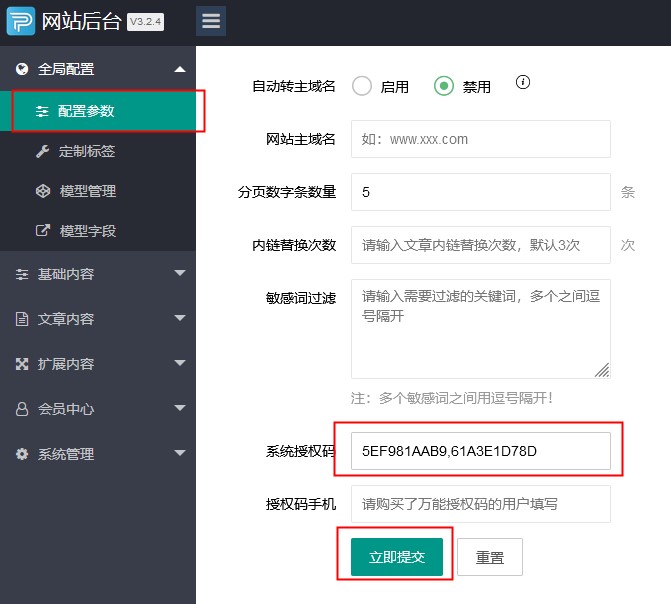Click into the 敏感词过滤 textarea
The image size is (671, 604).
point(481,329)
